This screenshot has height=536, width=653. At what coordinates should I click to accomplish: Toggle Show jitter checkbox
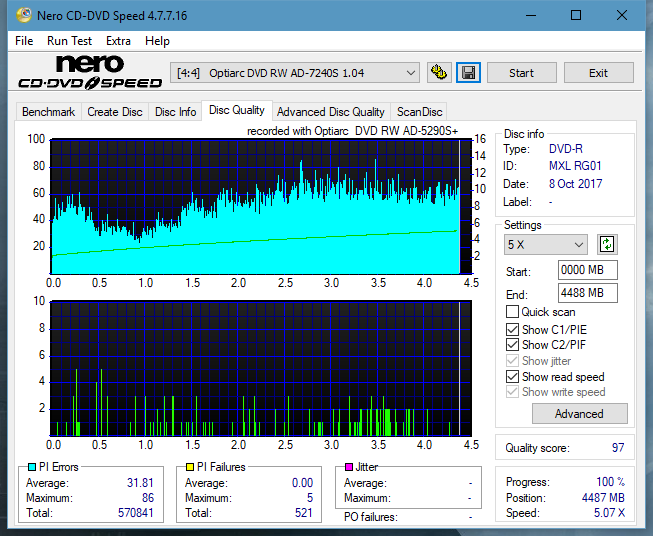(x=512, y=361)
